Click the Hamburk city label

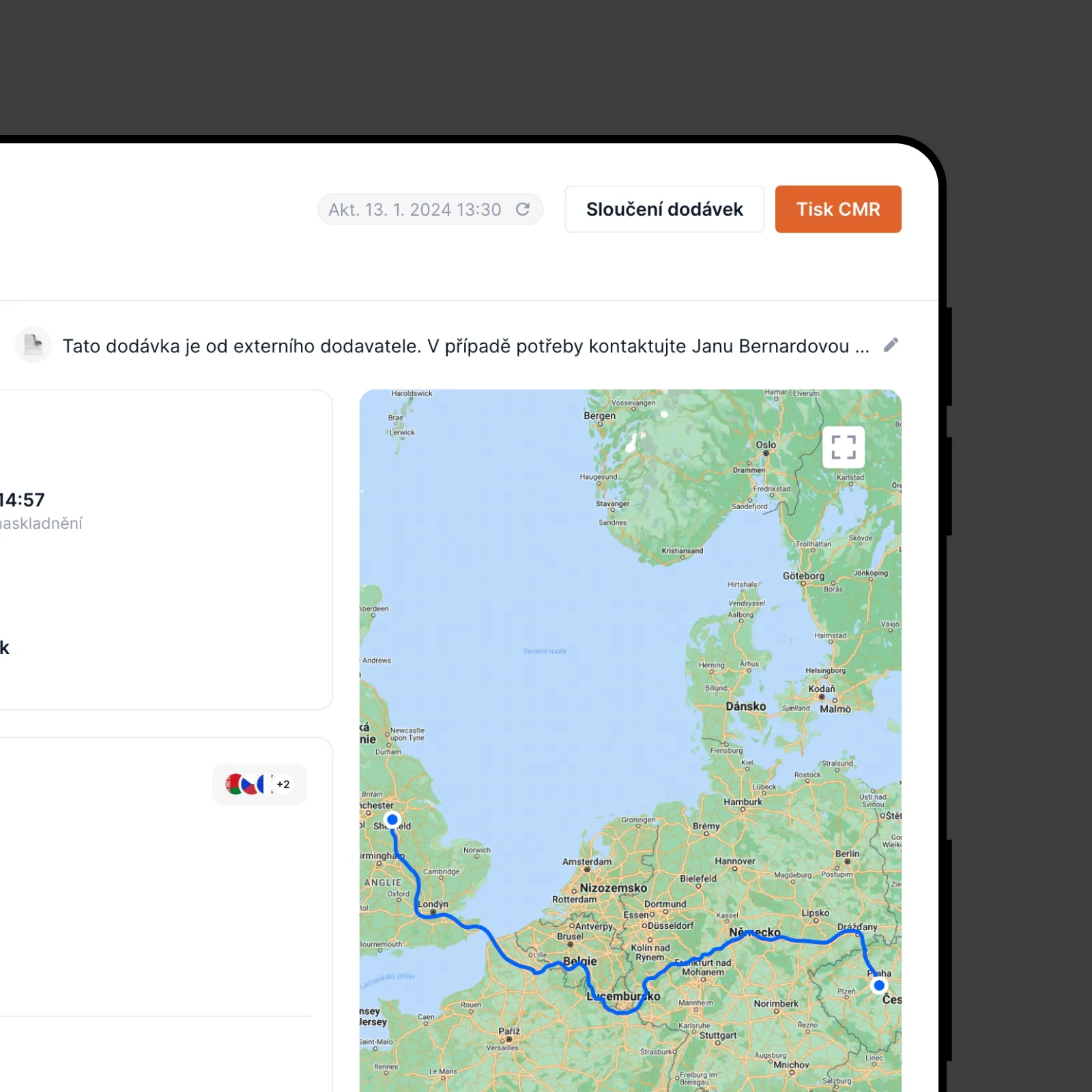point(743,802)
